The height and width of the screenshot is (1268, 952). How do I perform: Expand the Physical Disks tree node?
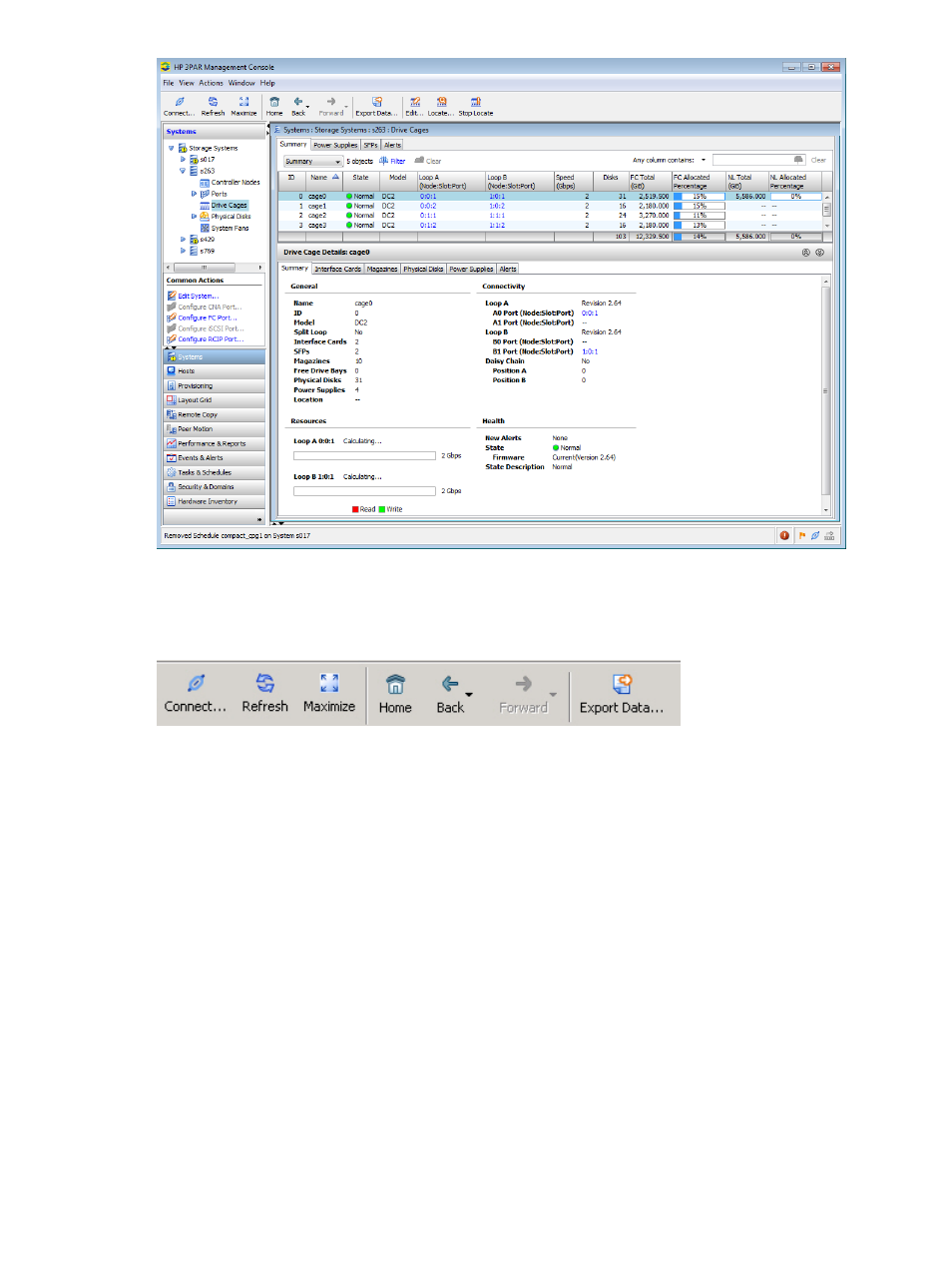[194, 216]
